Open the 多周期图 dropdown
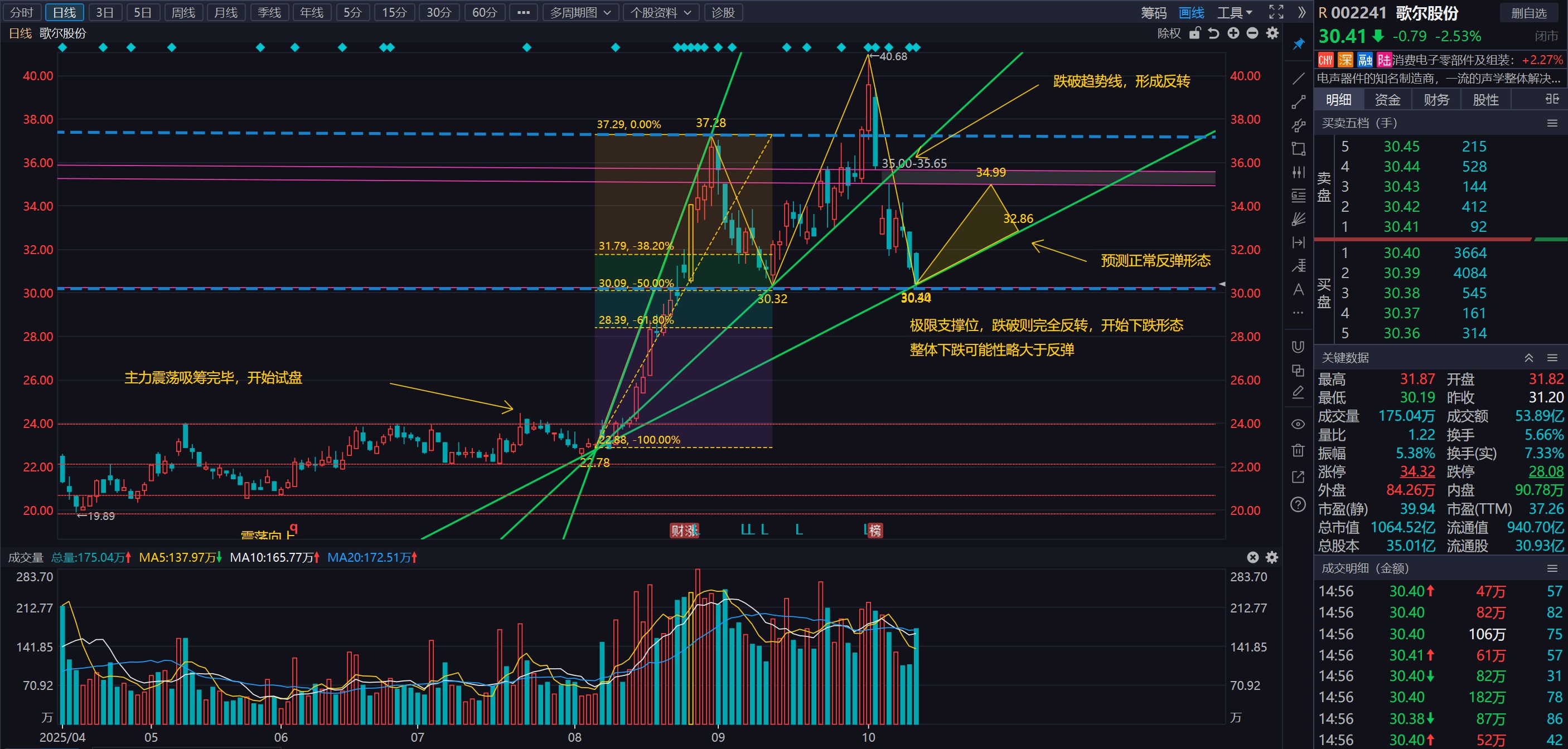This screenshot has height=749, width=1568. click(580, 12)
